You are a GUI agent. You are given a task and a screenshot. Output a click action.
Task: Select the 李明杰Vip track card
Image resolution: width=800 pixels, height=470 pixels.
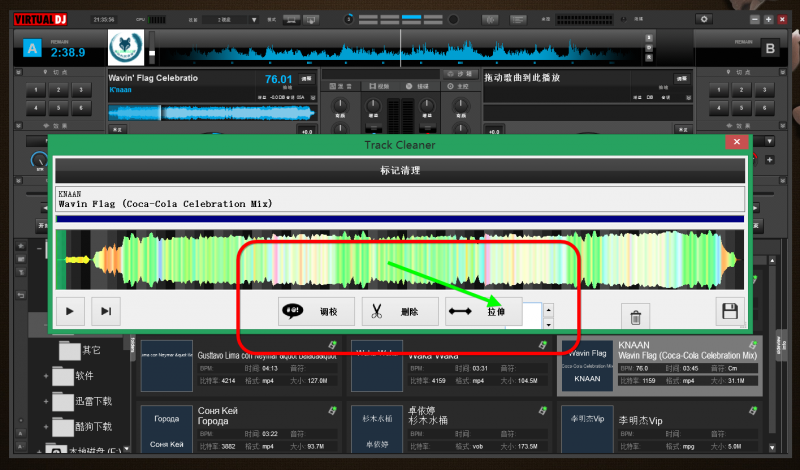[660, 428]
